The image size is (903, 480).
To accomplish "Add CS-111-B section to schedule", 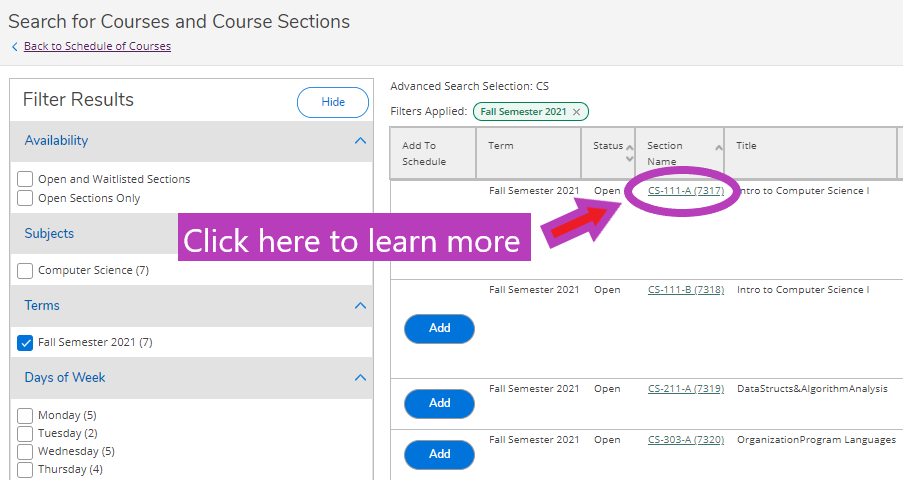I will click(x=439, y=328).
